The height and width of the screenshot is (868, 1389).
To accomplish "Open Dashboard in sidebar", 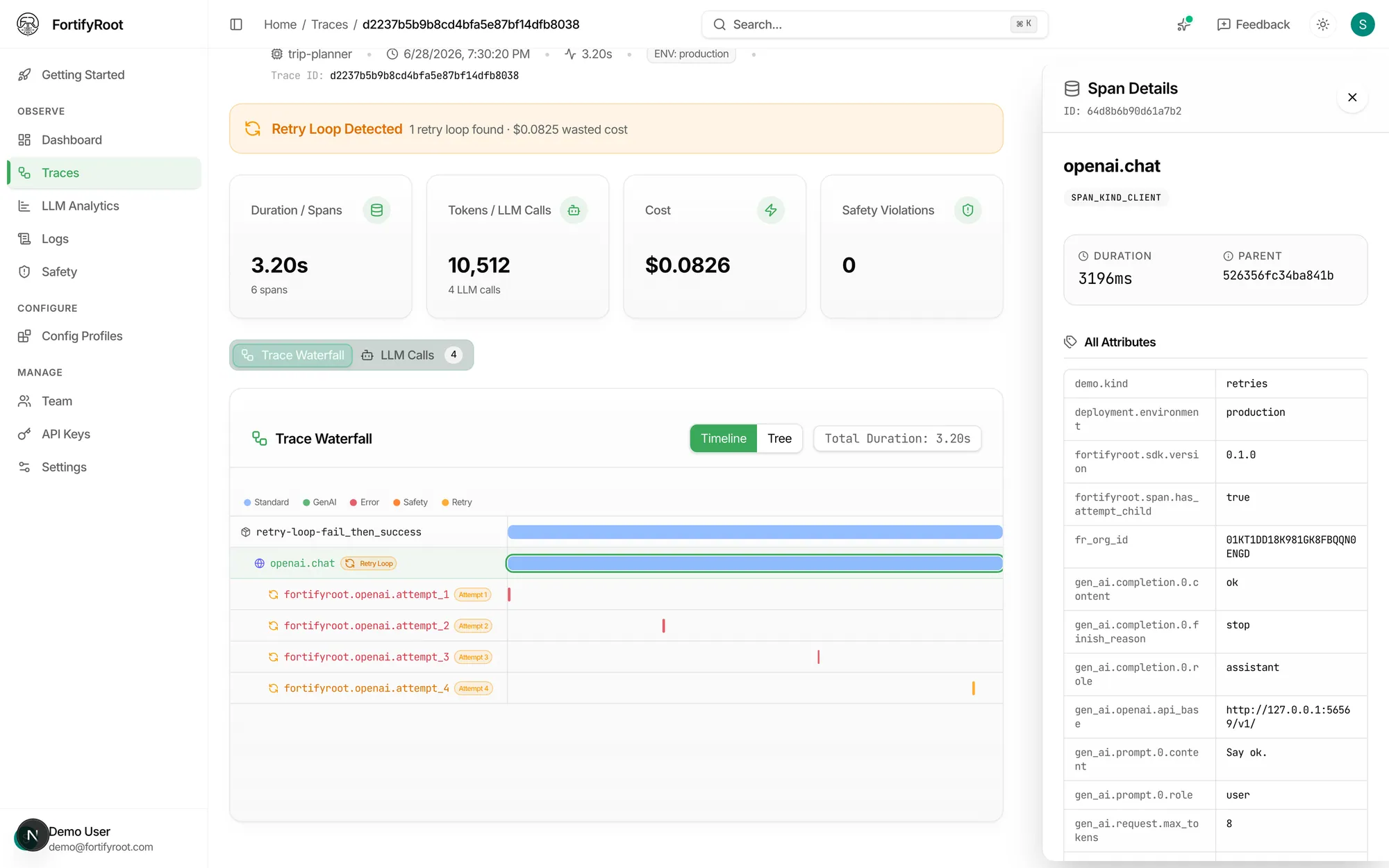I will click(104, 140).
